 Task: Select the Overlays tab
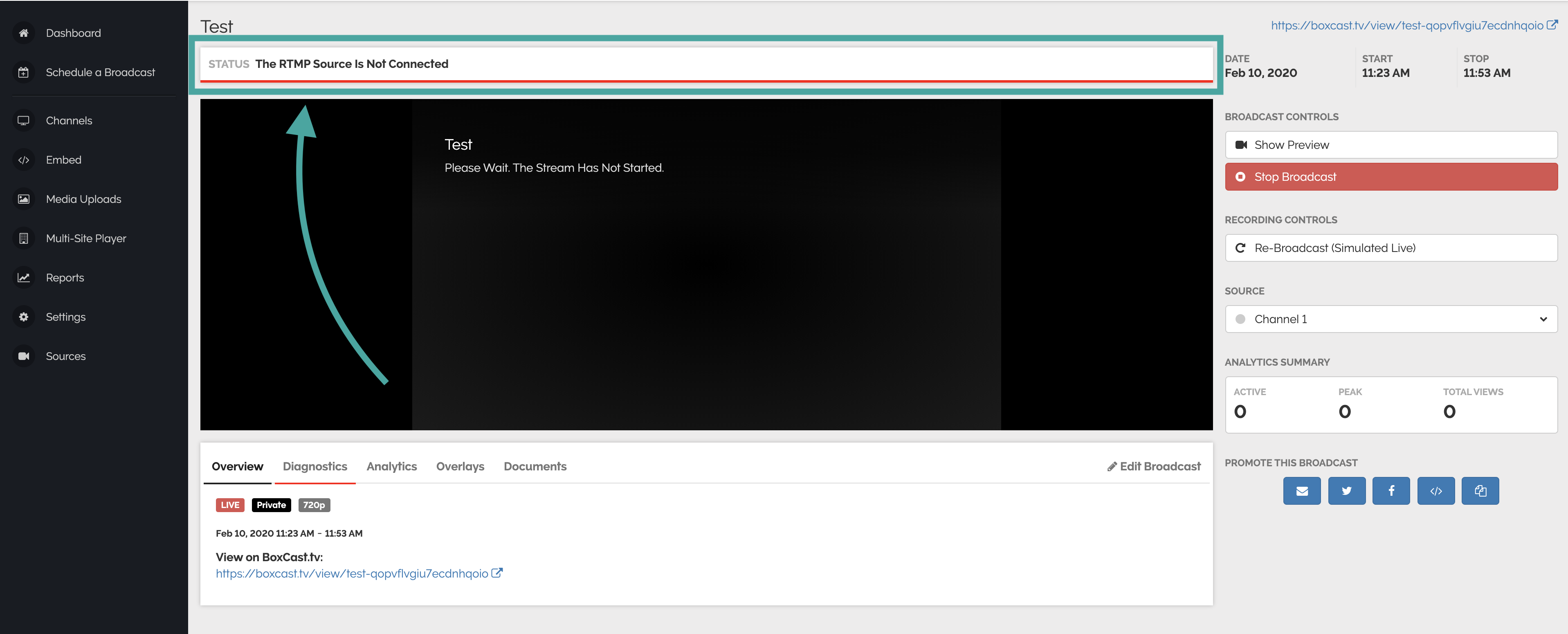460,467
